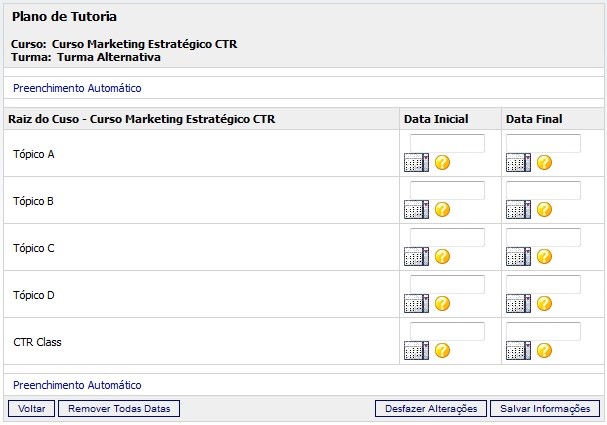Click help icon for CTR Class Data Inicial
The width and height of the screenshot is (607, 425).
tap(442, 351)
